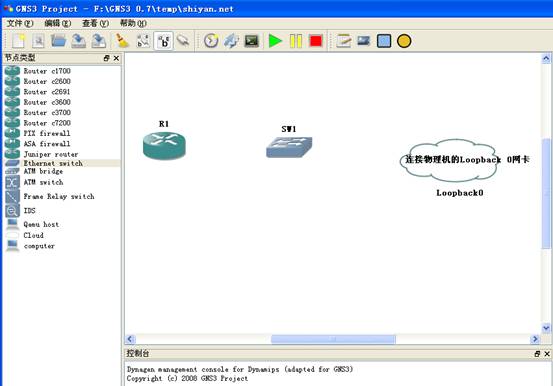Click the canvas scroll left arrow
The width and height of the screenshot is (553, 386).
point(130,339)
